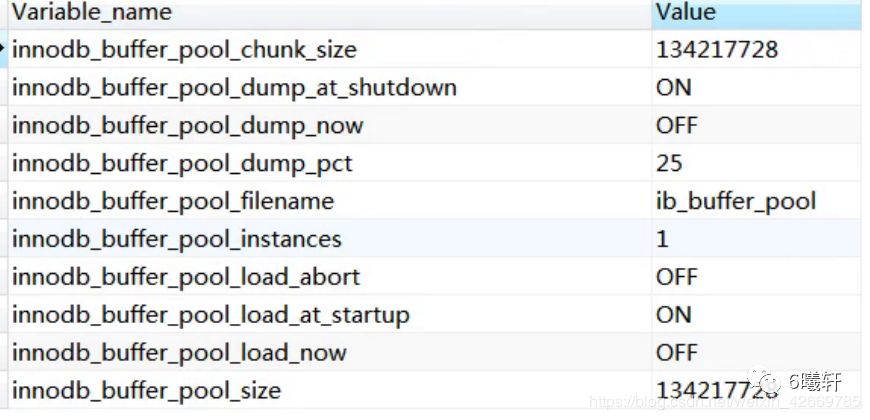Click the Value column header
The image size is (870, 420).
tap(756, 13)
